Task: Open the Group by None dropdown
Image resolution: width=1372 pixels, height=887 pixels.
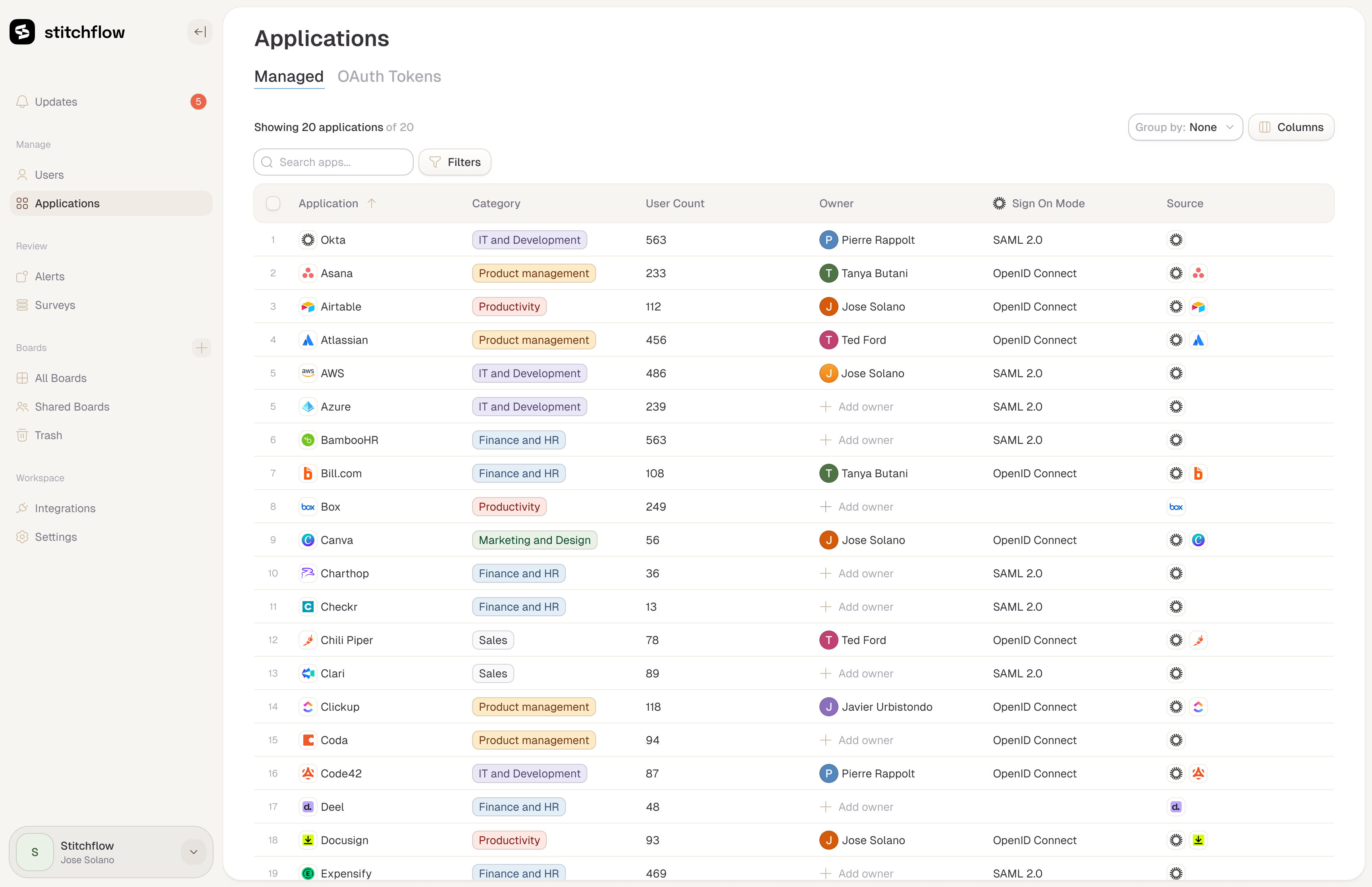Action: pyautogui.click(x=1185, y=127)
